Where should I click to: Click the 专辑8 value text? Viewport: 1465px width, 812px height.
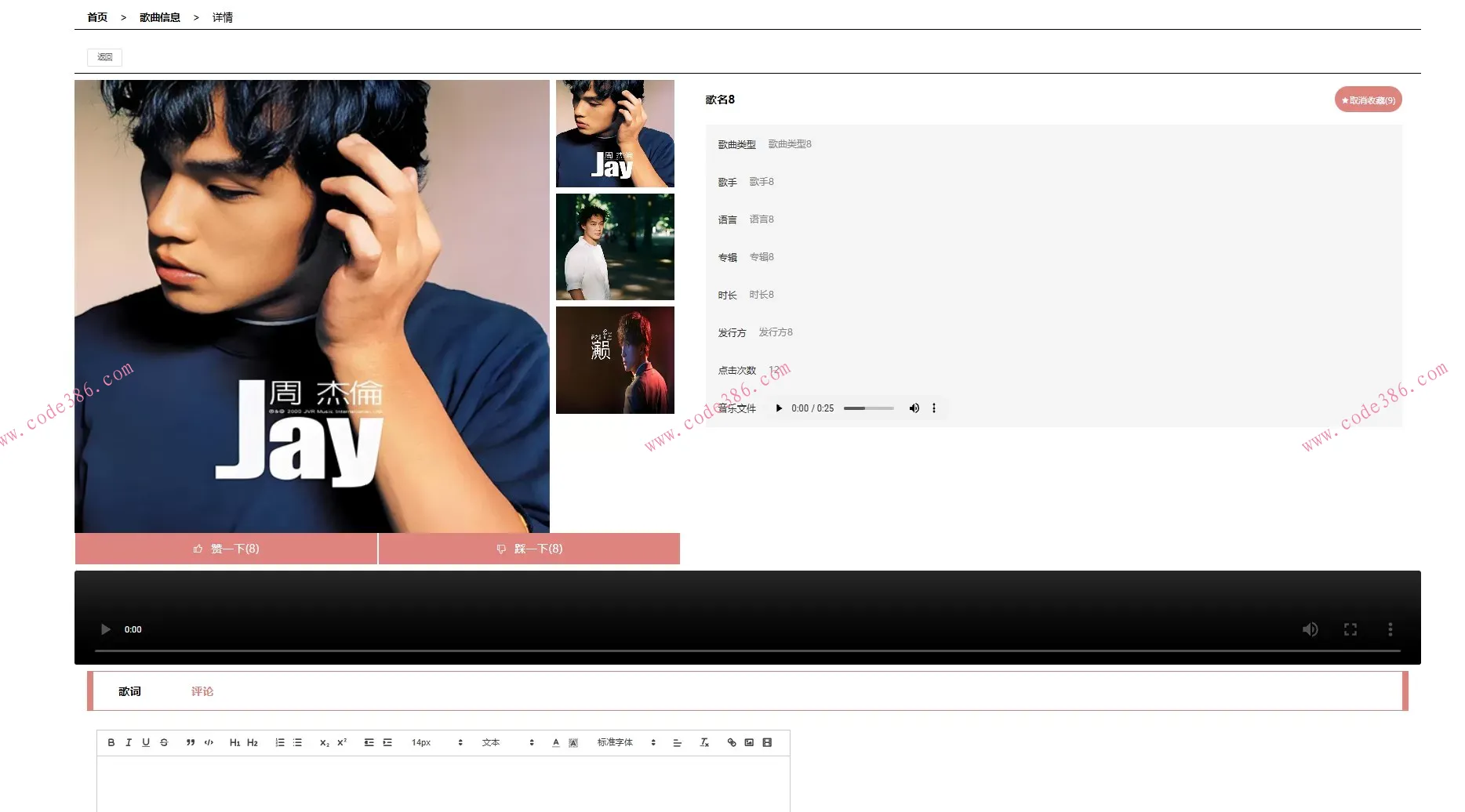(762, 257)
